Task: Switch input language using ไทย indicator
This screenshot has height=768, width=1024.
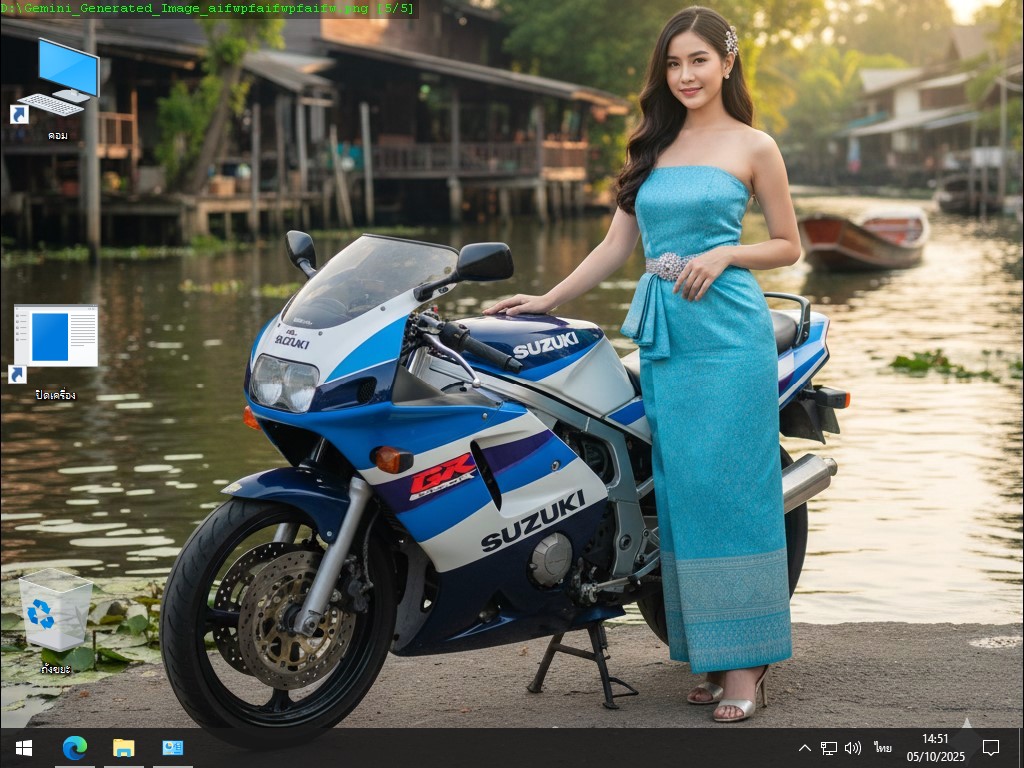Action: pyautogui.click(x=883, y=748)
